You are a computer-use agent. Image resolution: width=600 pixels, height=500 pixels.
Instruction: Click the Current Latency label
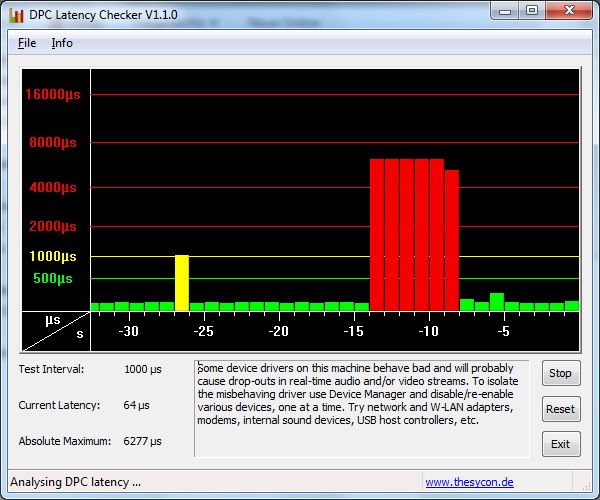(59, 405)
